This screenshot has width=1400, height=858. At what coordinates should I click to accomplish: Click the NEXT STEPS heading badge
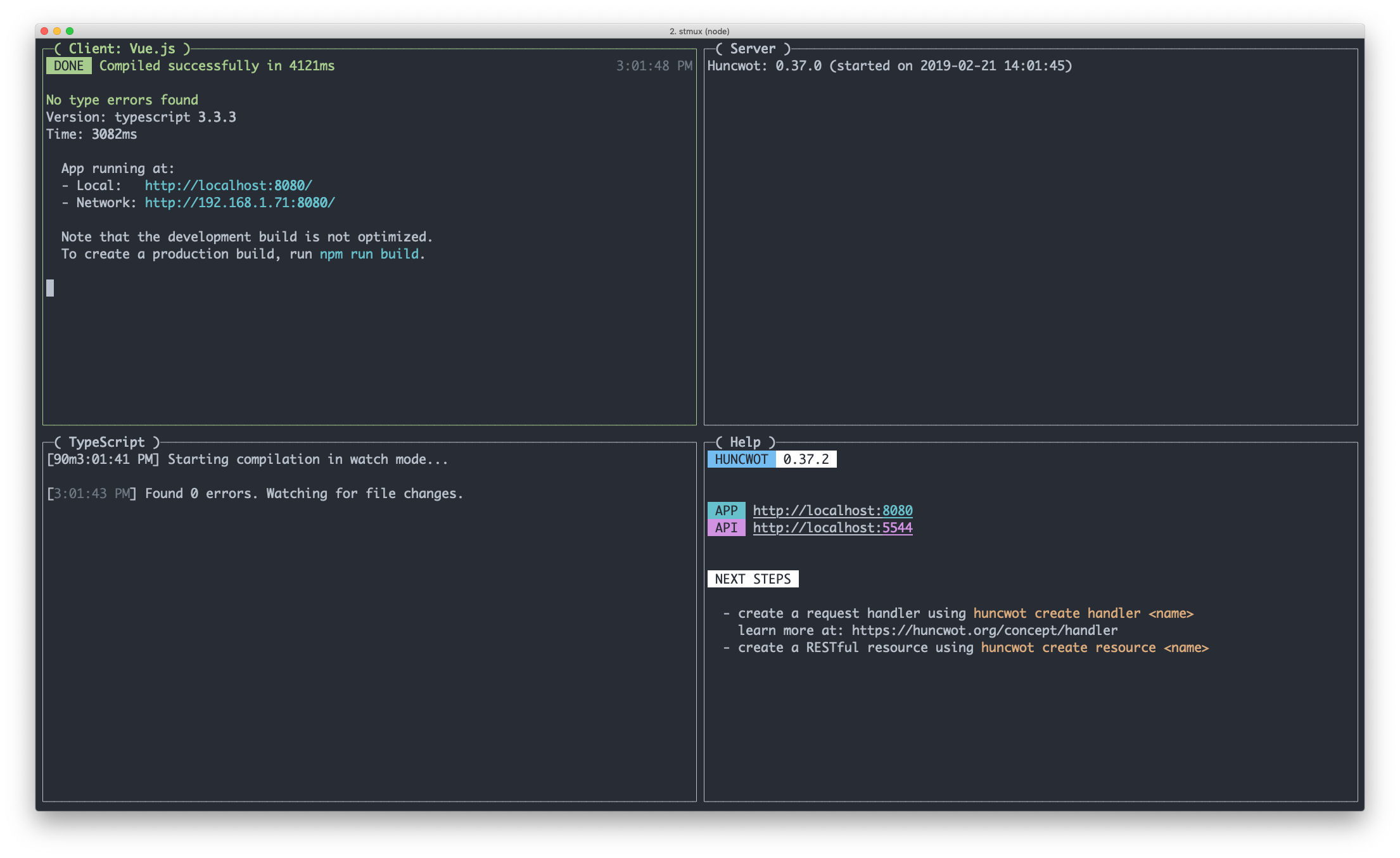pyautogui.click(x=753, y=579)
